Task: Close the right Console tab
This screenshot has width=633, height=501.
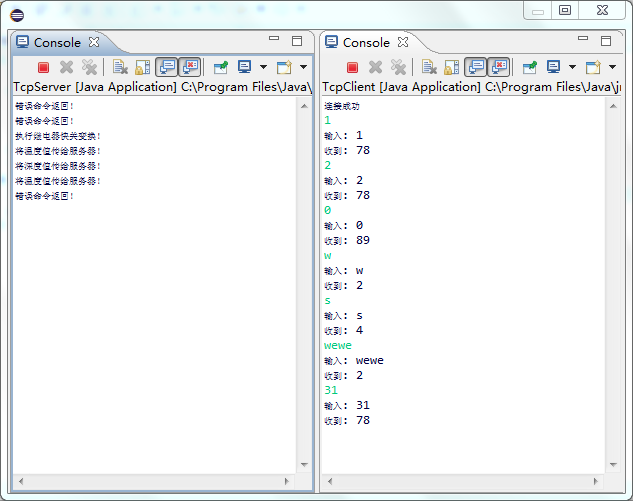Action: click(403, 42)
